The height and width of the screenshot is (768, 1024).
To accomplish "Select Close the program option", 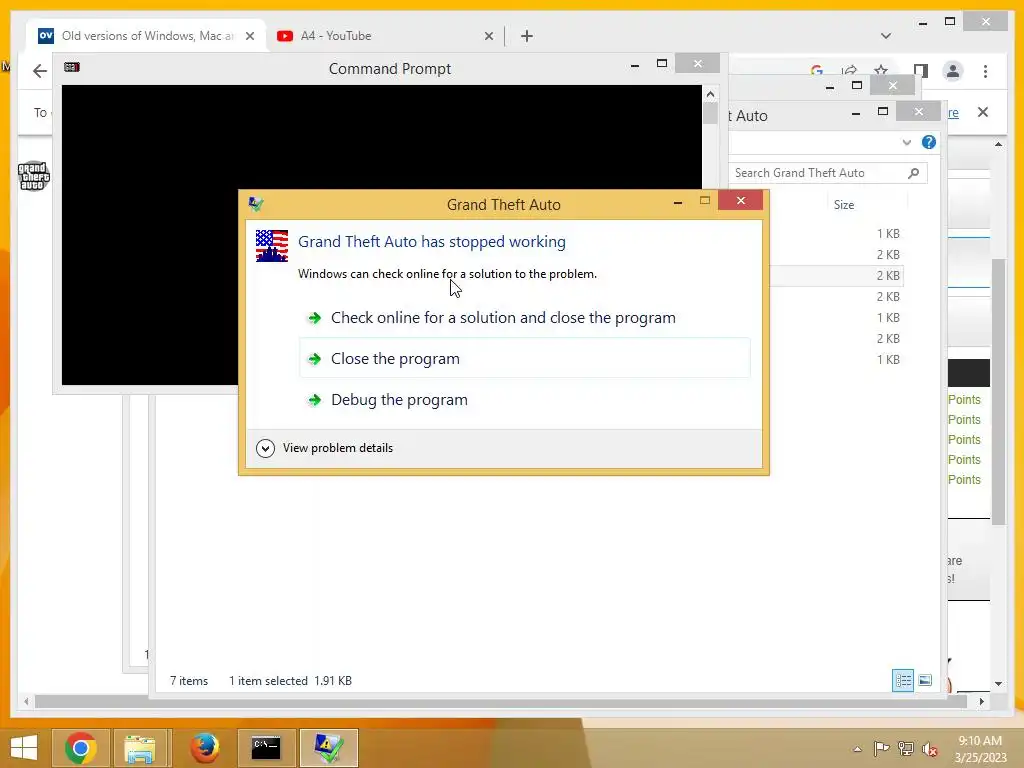I will (x=524, y=359).
